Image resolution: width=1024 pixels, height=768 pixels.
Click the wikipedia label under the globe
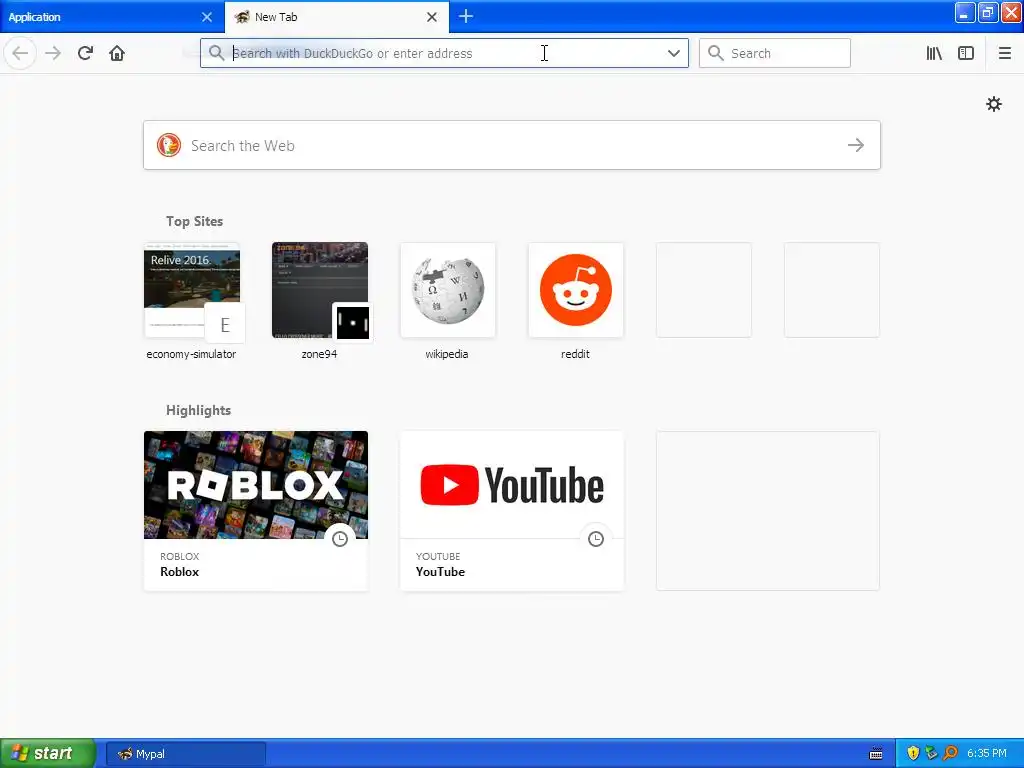pyautogui.click(x=447, y=354)
